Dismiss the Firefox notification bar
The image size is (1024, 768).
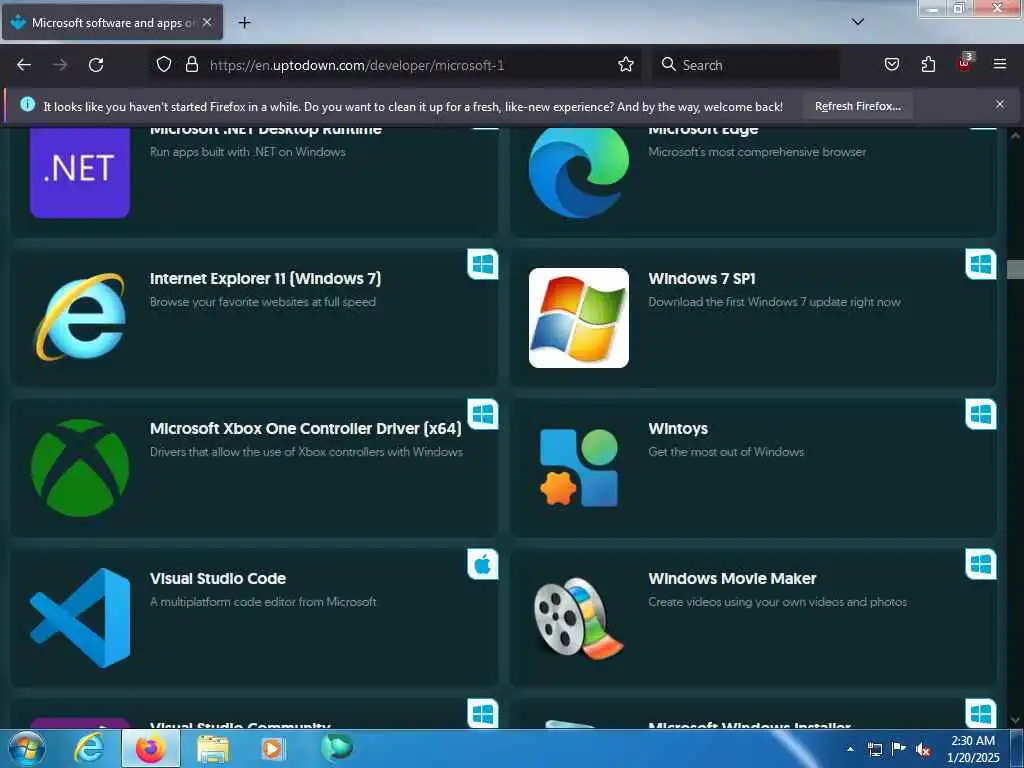pyautogui.click(x=999, y=104)
